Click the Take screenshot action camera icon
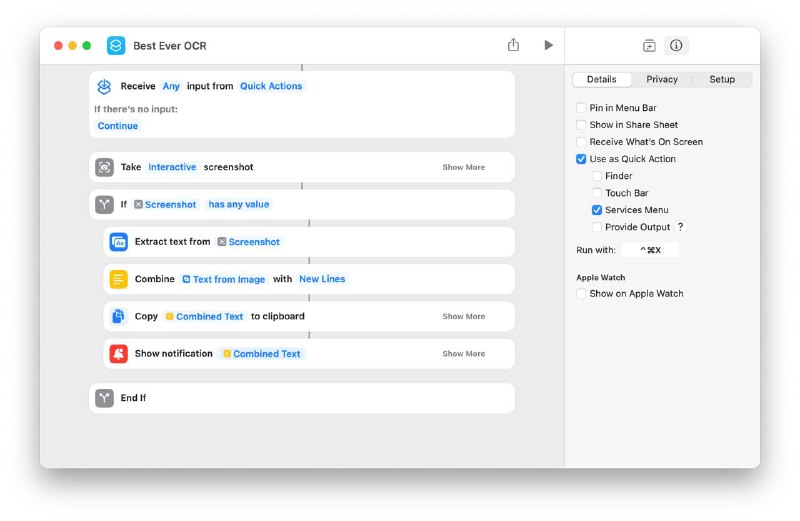This screenshot has width=800, height=521. click(x=104, y=167)
